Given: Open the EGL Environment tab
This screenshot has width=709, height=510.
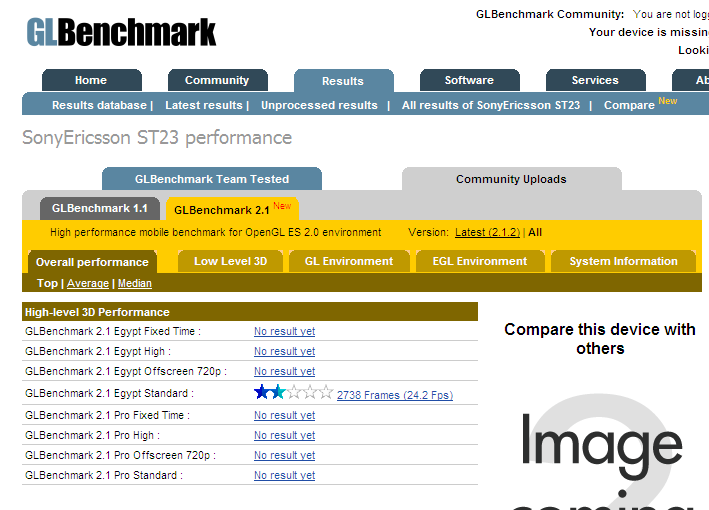Looking at the screenshot, I should [480, 261].
